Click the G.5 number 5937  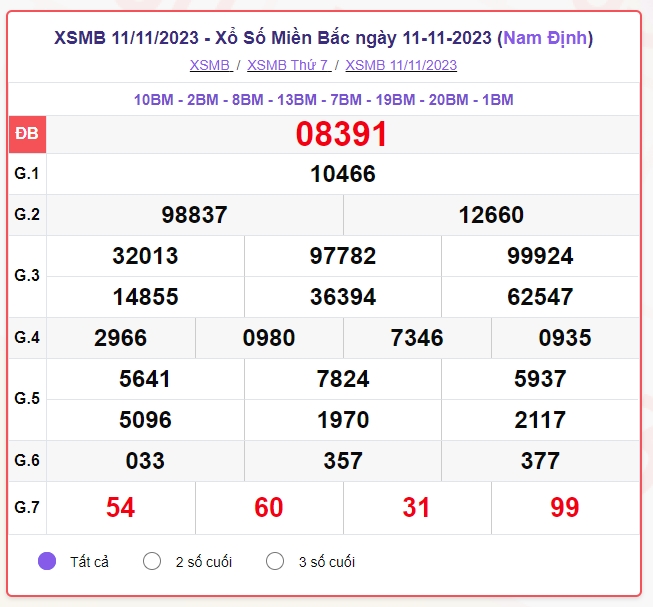pyautogui.click(x=540, y=379)
